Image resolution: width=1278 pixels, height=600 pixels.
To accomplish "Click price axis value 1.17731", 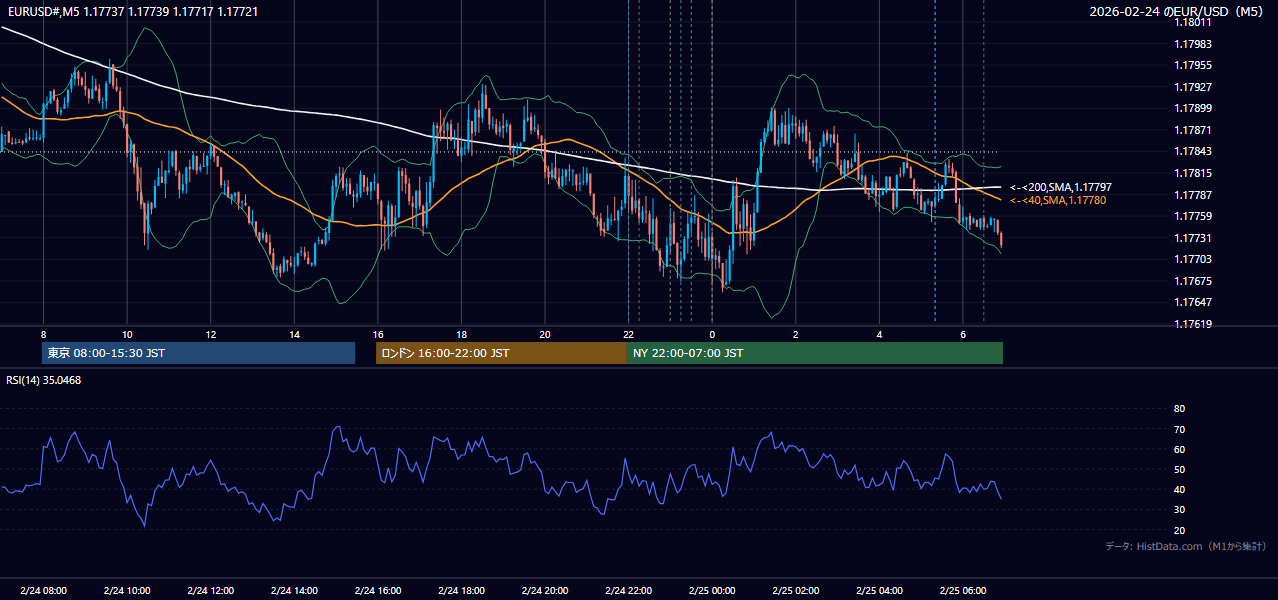I will pyautogui.click(x=1193, y=238).
